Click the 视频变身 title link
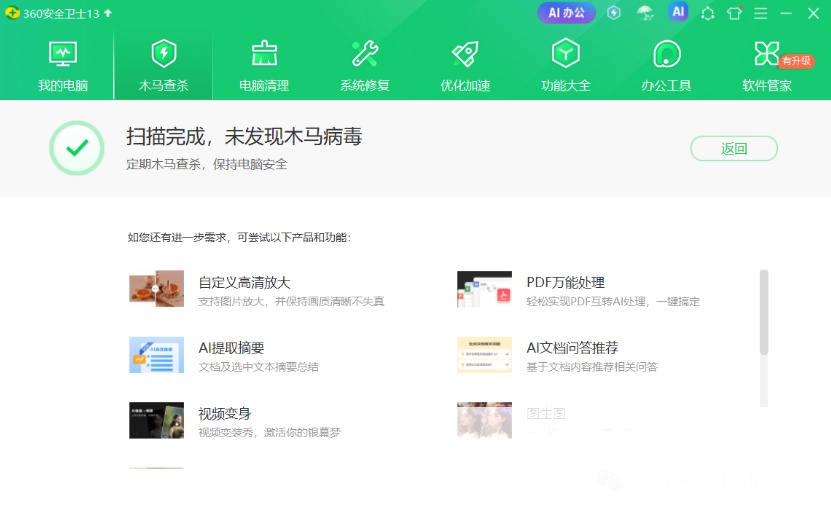This screenshot has width=831, height=514. point(225,414)
